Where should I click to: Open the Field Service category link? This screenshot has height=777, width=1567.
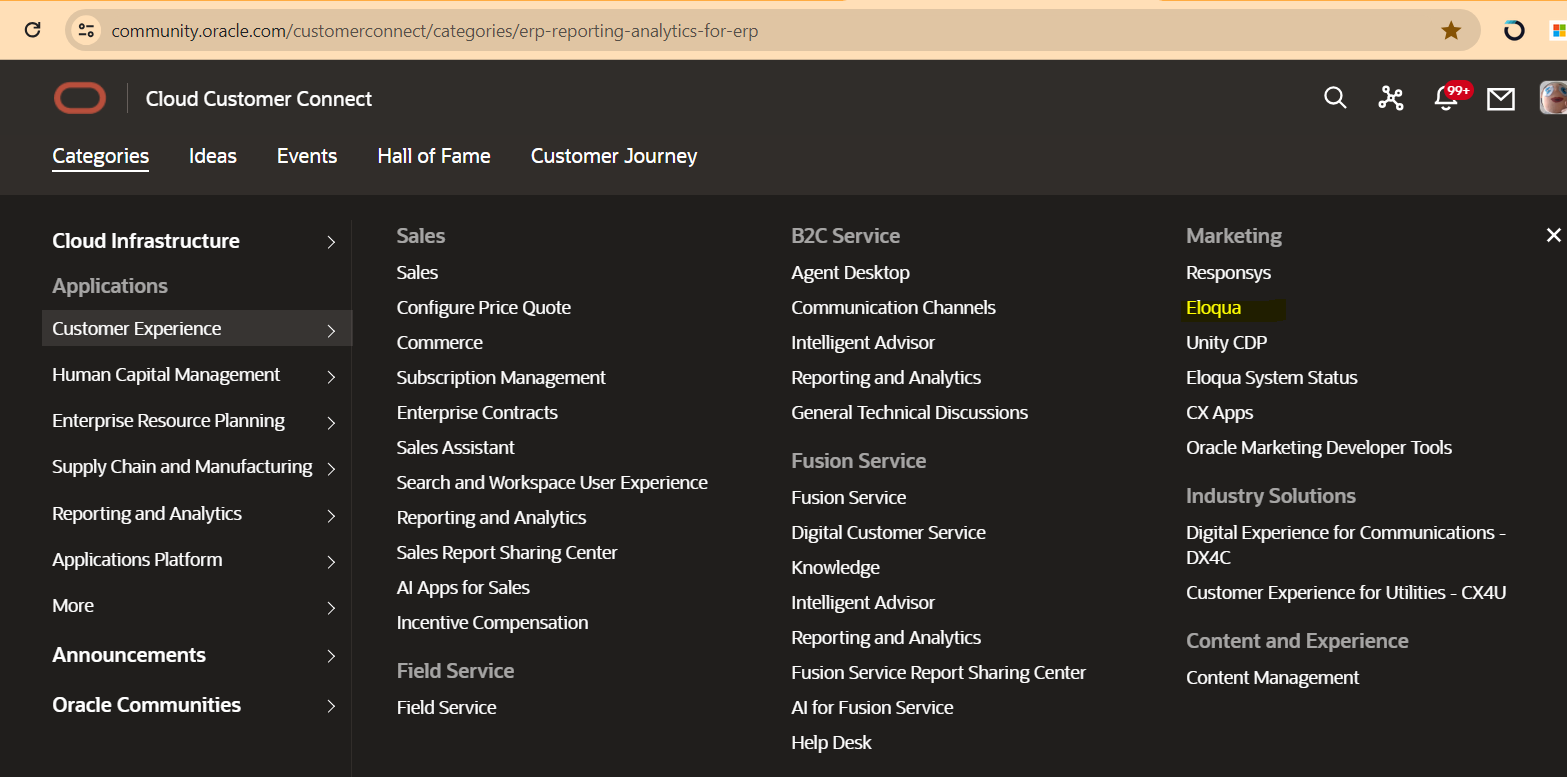tap(447, 707)
